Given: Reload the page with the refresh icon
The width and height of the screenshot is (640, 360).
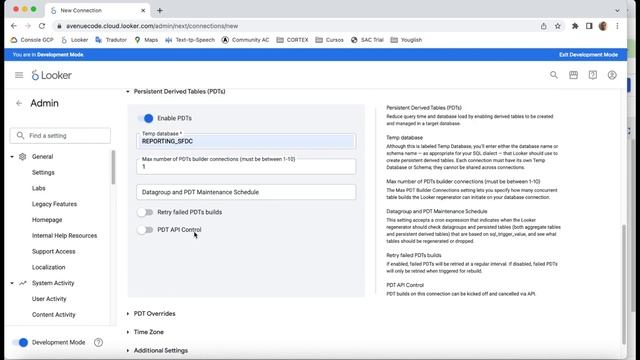Looking at the screenshot, I should (x=42, y=26).
